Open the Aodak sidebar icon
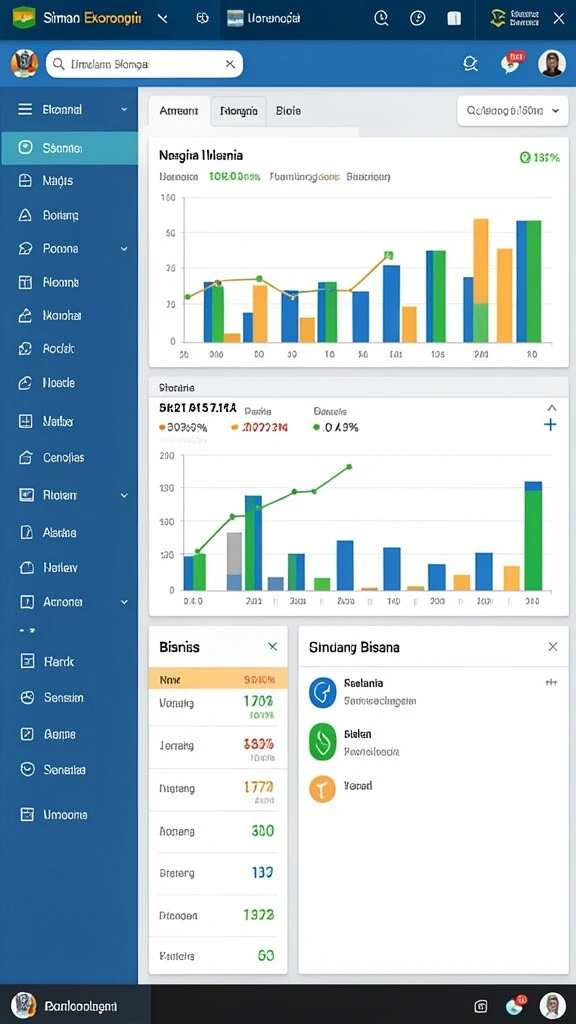 [25, 349]
